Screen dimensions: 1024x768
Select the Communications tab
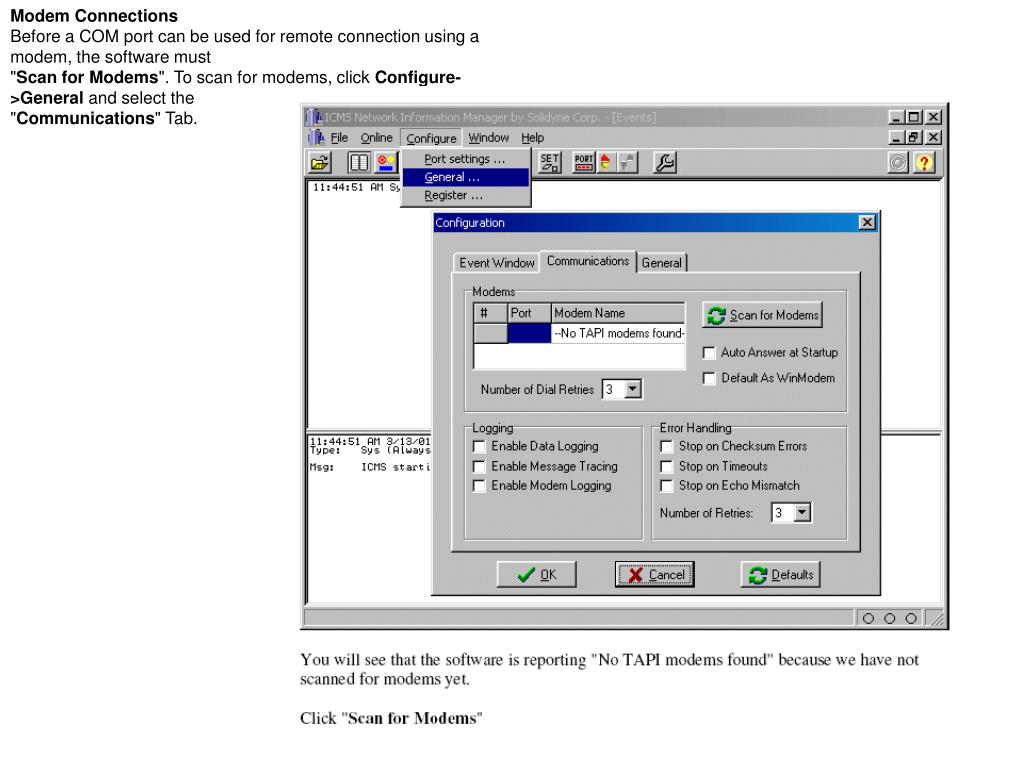point(588,261)
